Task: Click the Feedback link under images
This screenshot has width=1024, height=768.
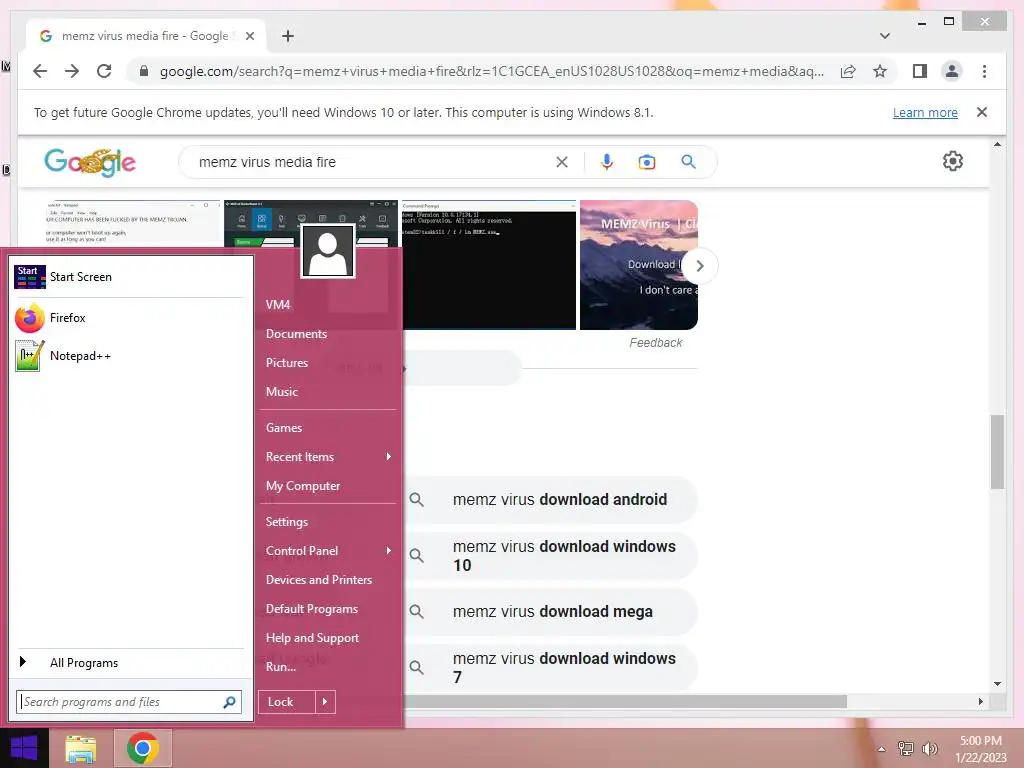Action: (x=655, y=343)
